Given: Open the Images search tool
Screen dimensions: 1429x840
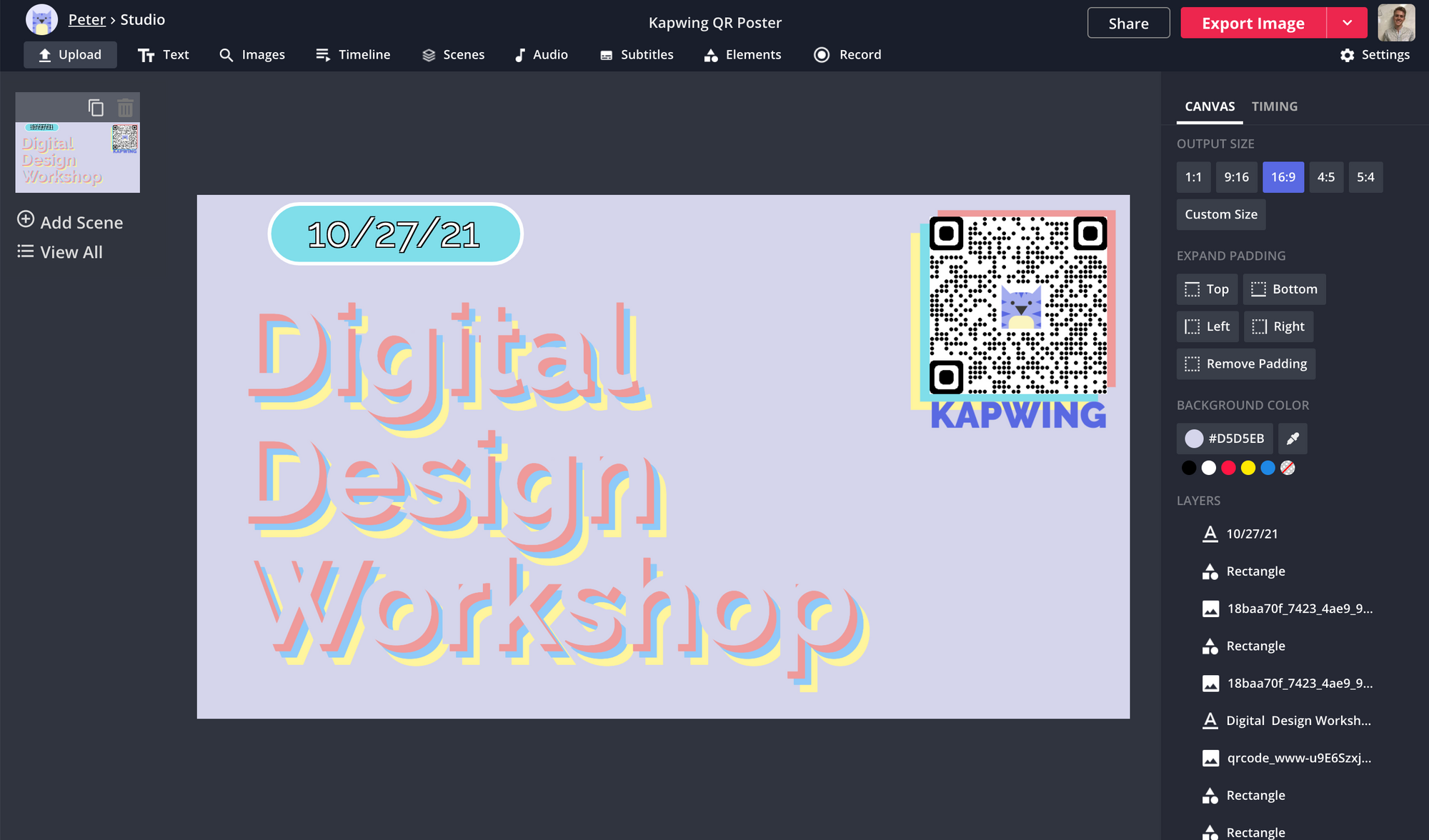Looking at the screenshot, I should pos(252,54).
